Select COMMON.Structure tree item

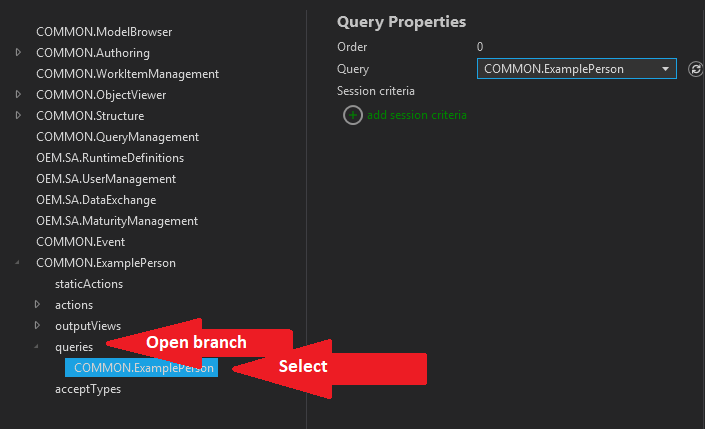90,116
